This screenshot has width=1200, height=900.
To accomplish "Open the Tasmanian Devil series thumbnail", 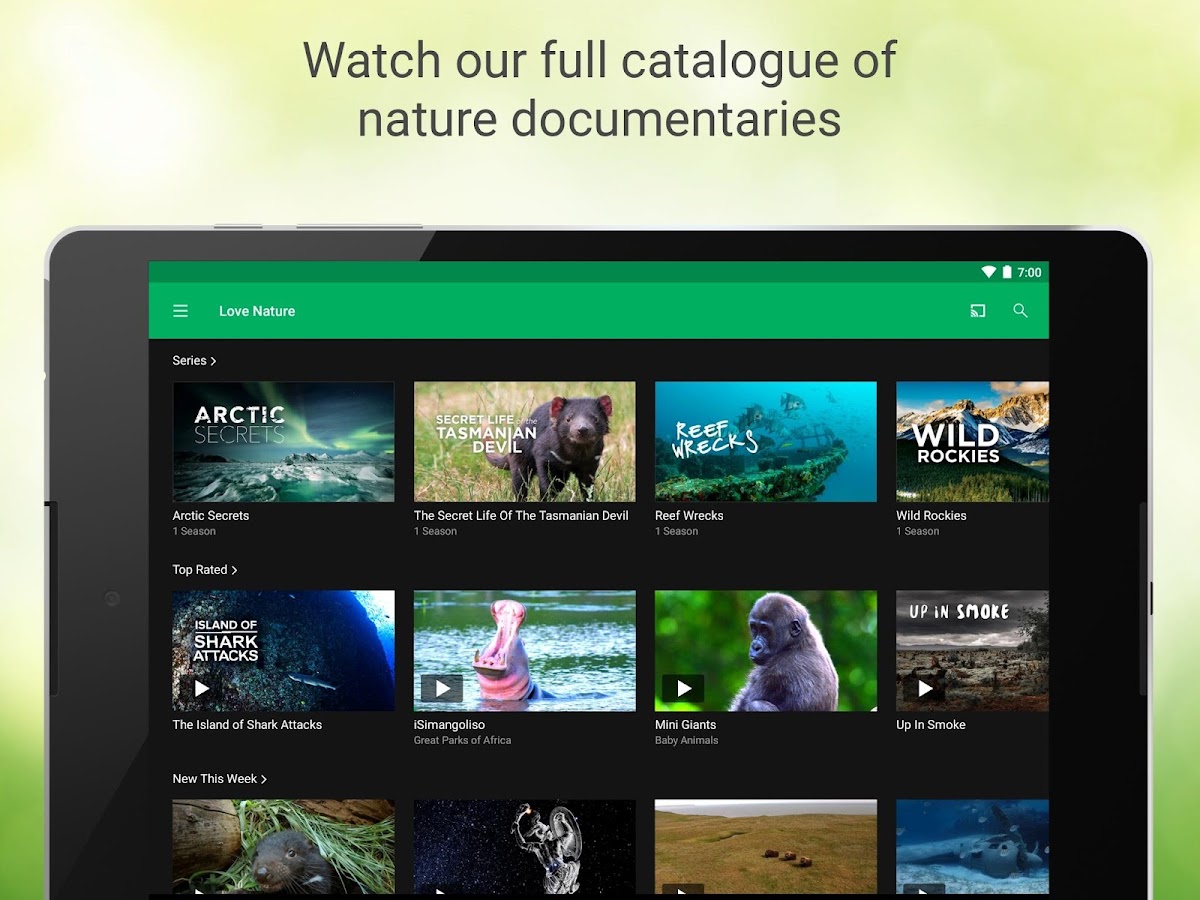I will point(525,441).
